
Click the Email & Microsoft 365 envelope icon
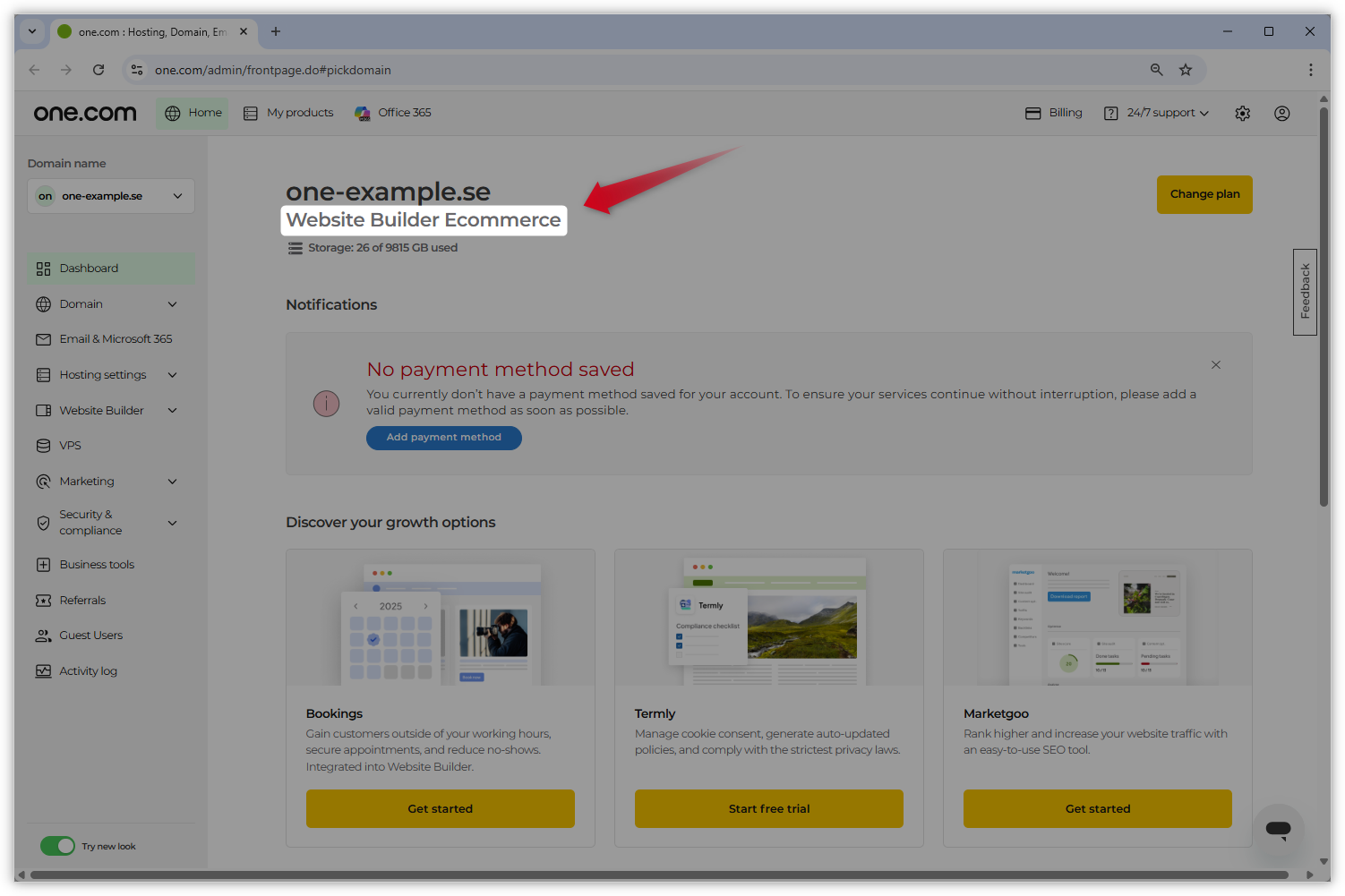tap(43, 339)
